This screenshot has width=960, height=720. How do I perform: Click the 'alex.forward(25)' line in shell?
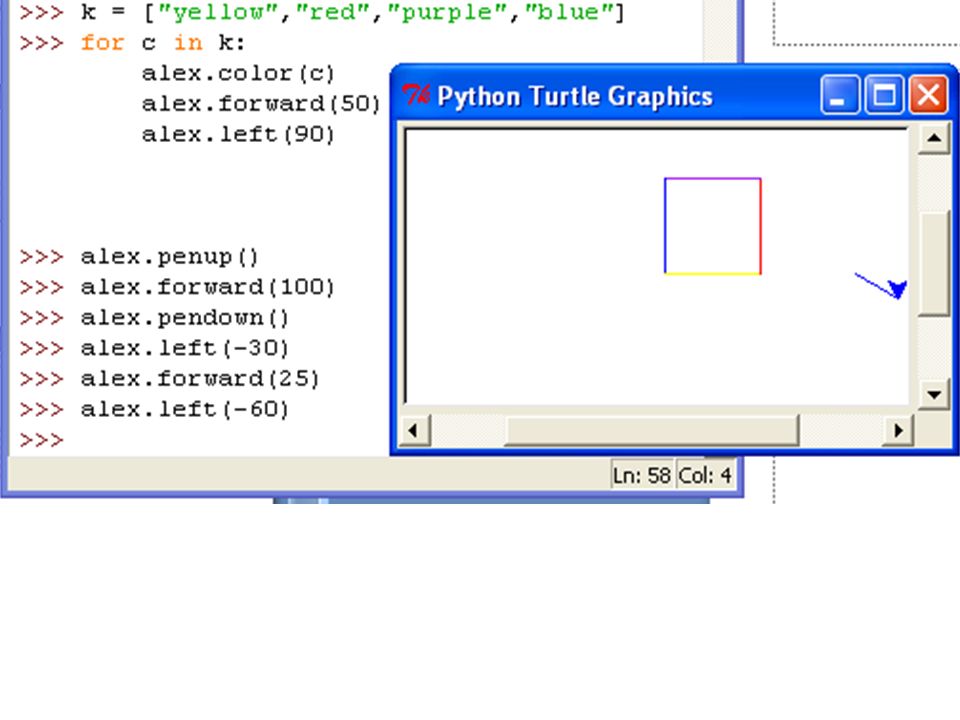pos(200,378)
